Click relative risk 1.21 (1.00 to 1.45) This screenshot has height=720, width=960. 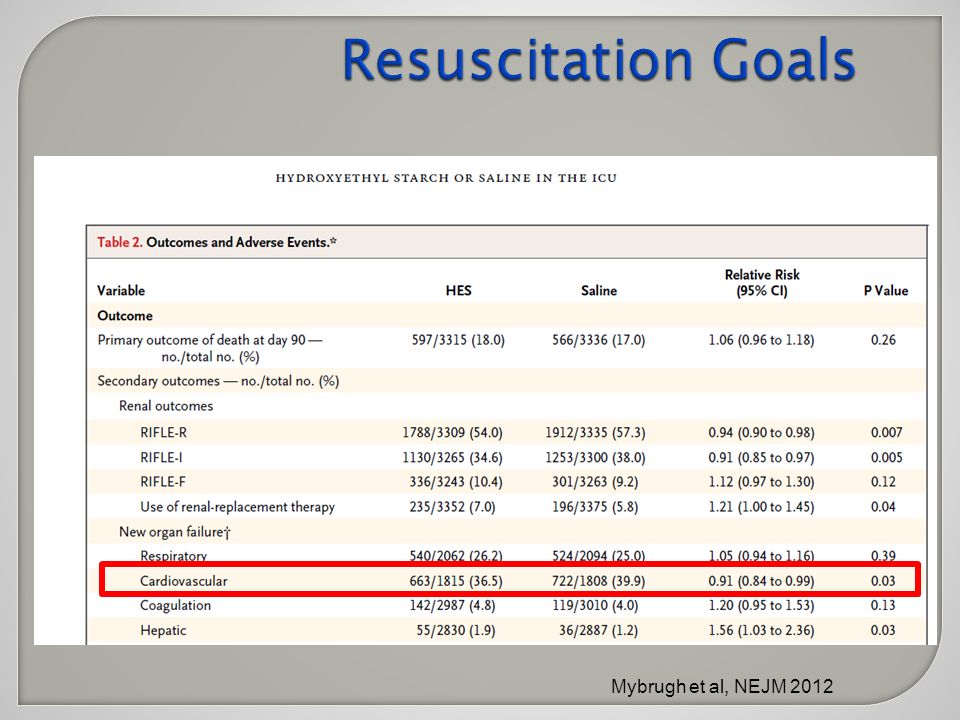click(x=761, y=507)
